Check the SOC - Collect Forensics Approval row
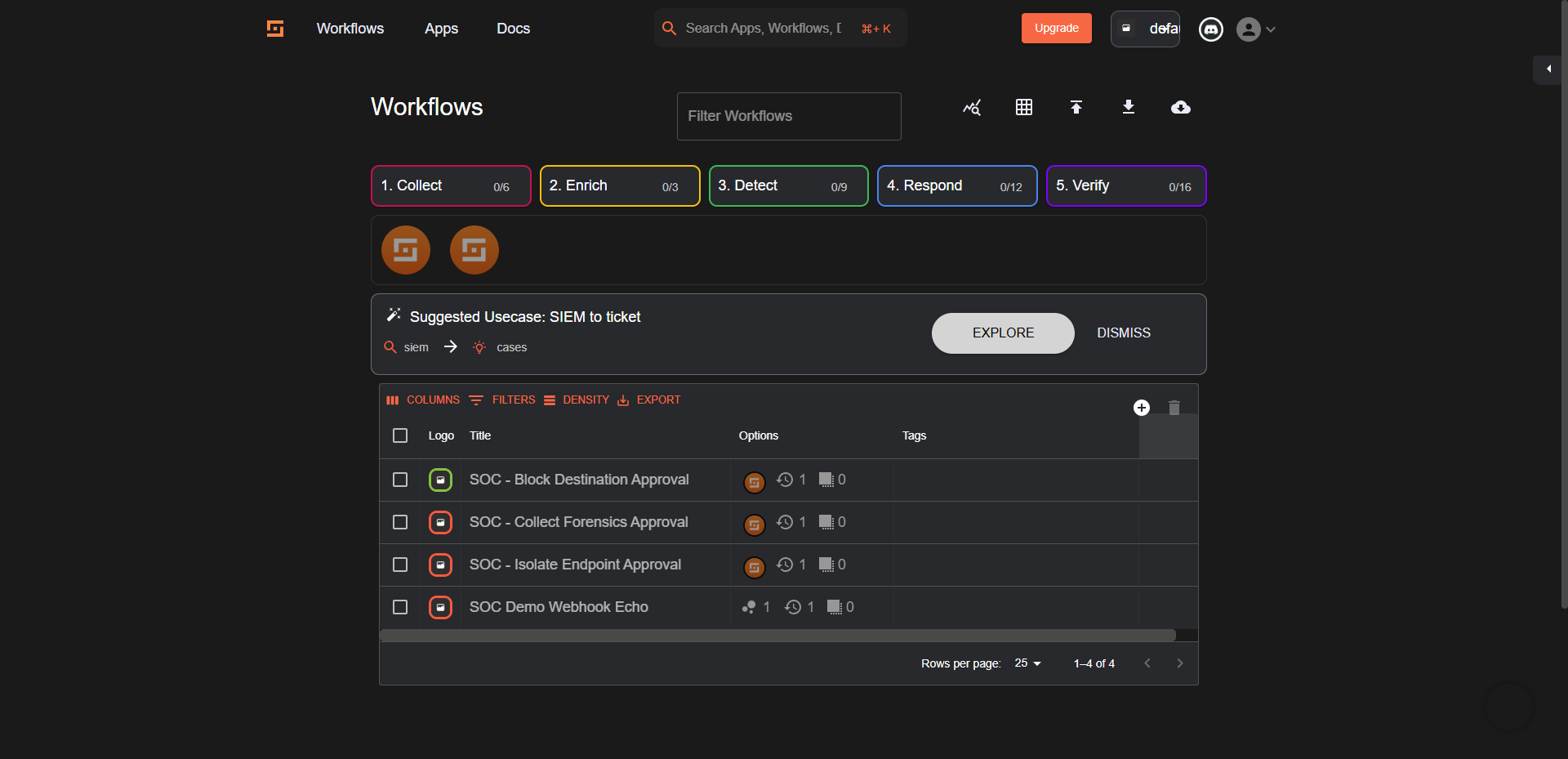 (x=400, y=522)
